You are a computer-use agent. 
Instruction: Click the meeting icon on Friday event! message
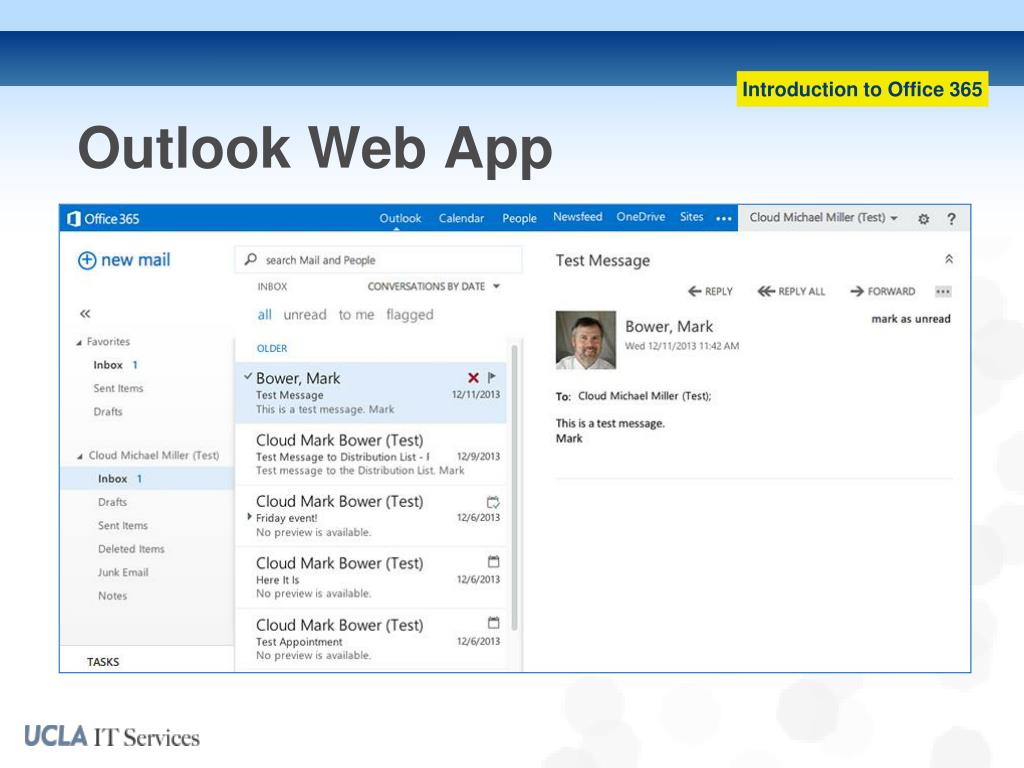[x=494, y=502]
